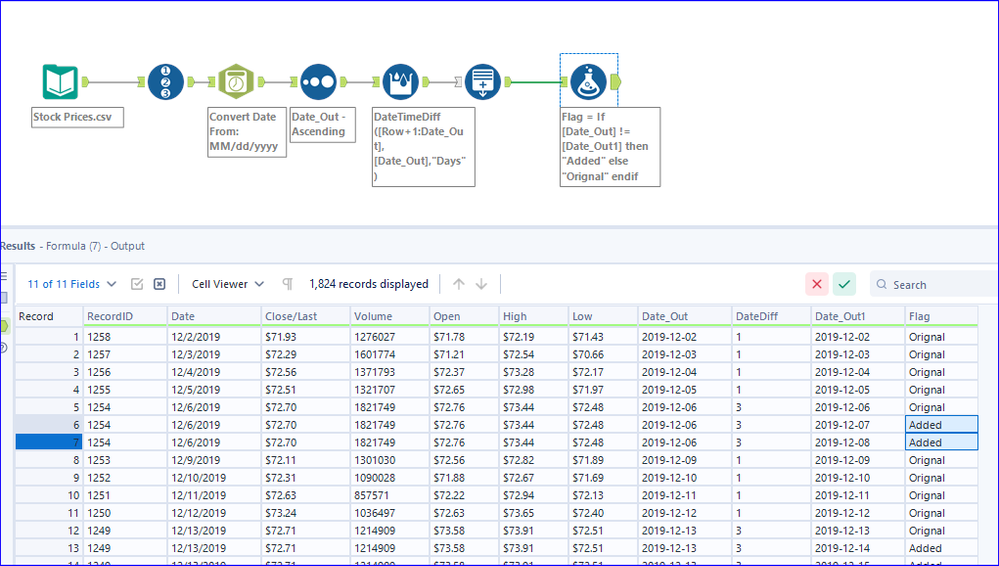Click the DateTimeDiff expression annotation
This screenshot has width=999, height=566.
pos(424,147)
